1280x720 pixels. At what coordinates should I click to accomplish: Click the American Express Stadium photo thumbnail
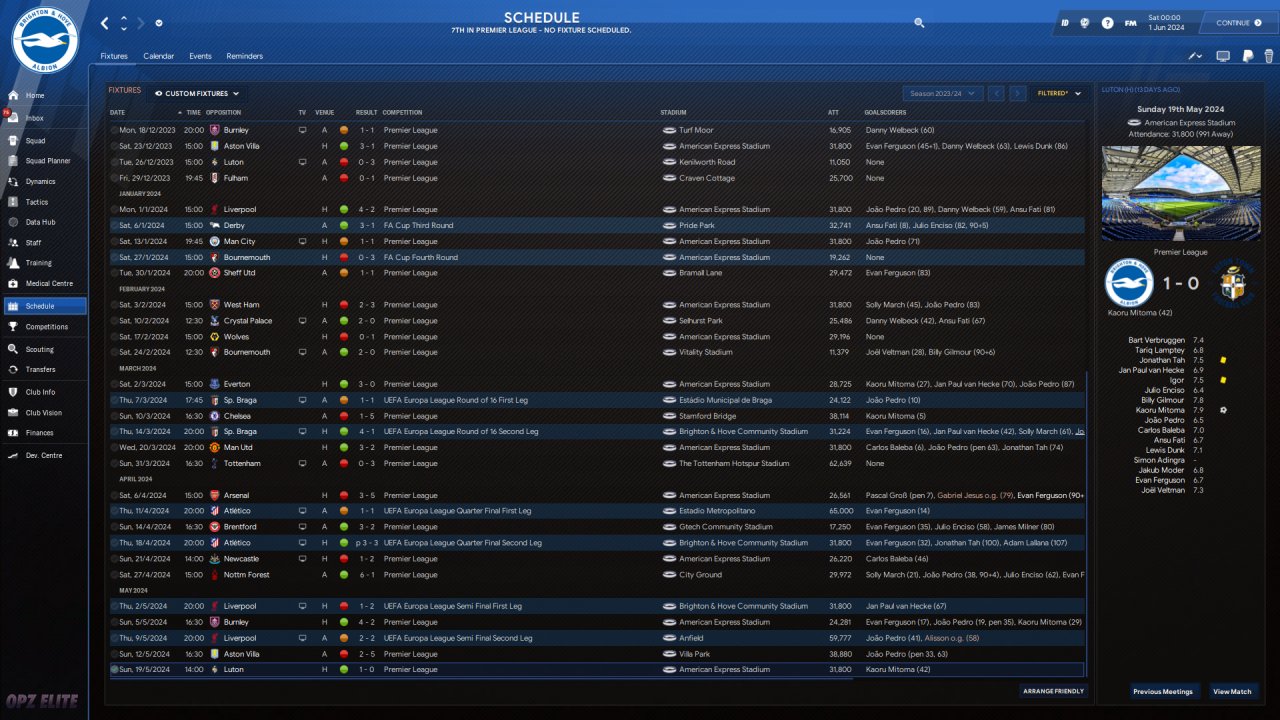pos(1181,194)
